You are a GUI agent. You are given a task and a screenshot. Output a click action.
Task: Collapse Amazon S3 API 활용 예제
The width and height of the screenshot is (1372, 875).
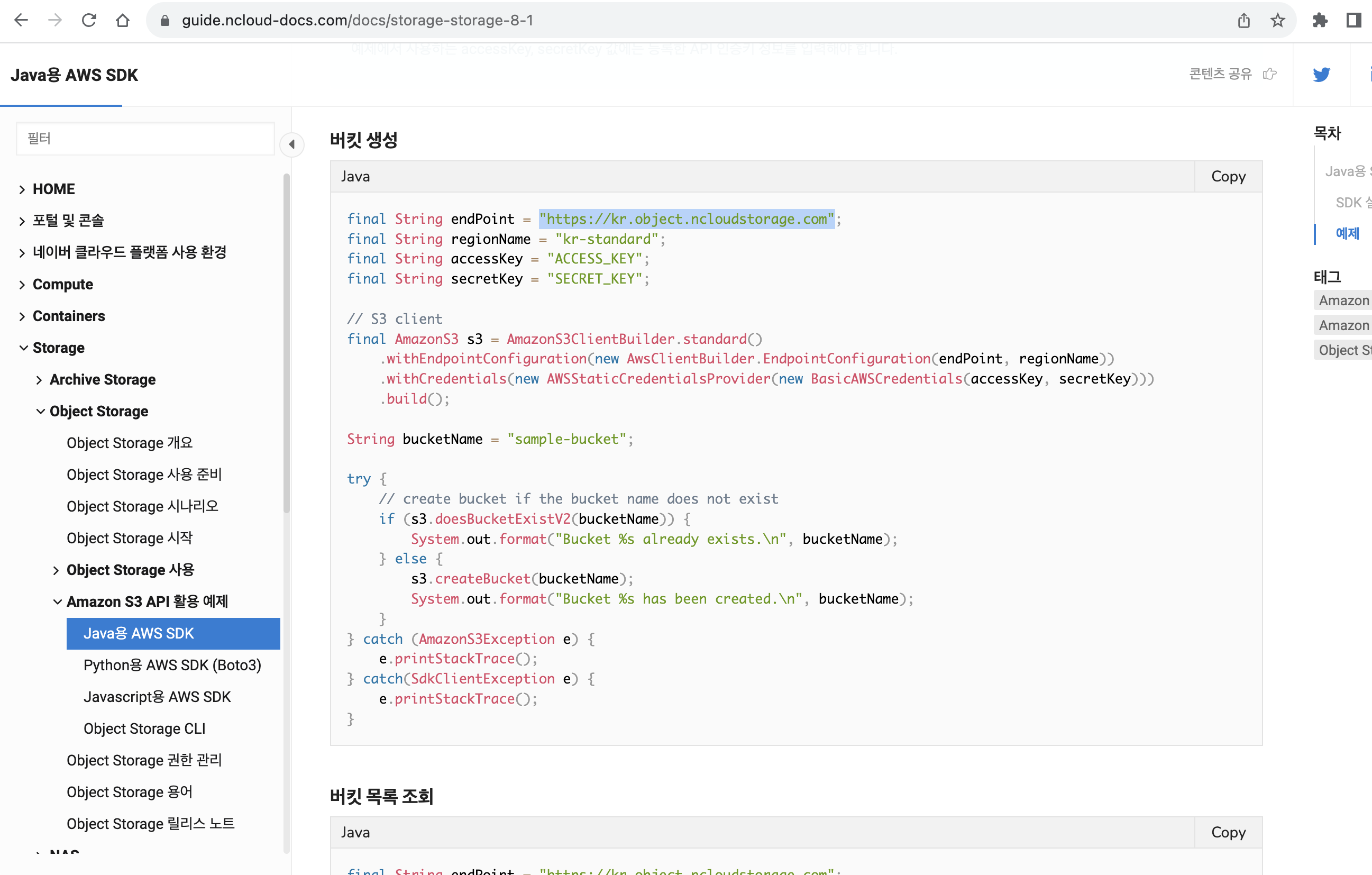click(58, 601)
